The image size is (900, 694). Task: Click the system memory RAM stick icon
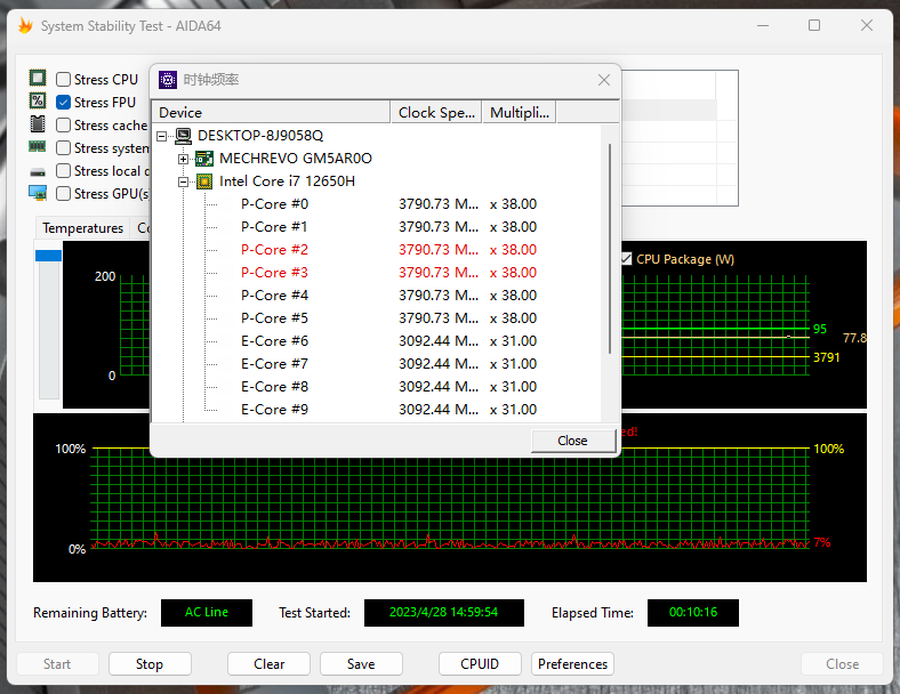(37, 147)
